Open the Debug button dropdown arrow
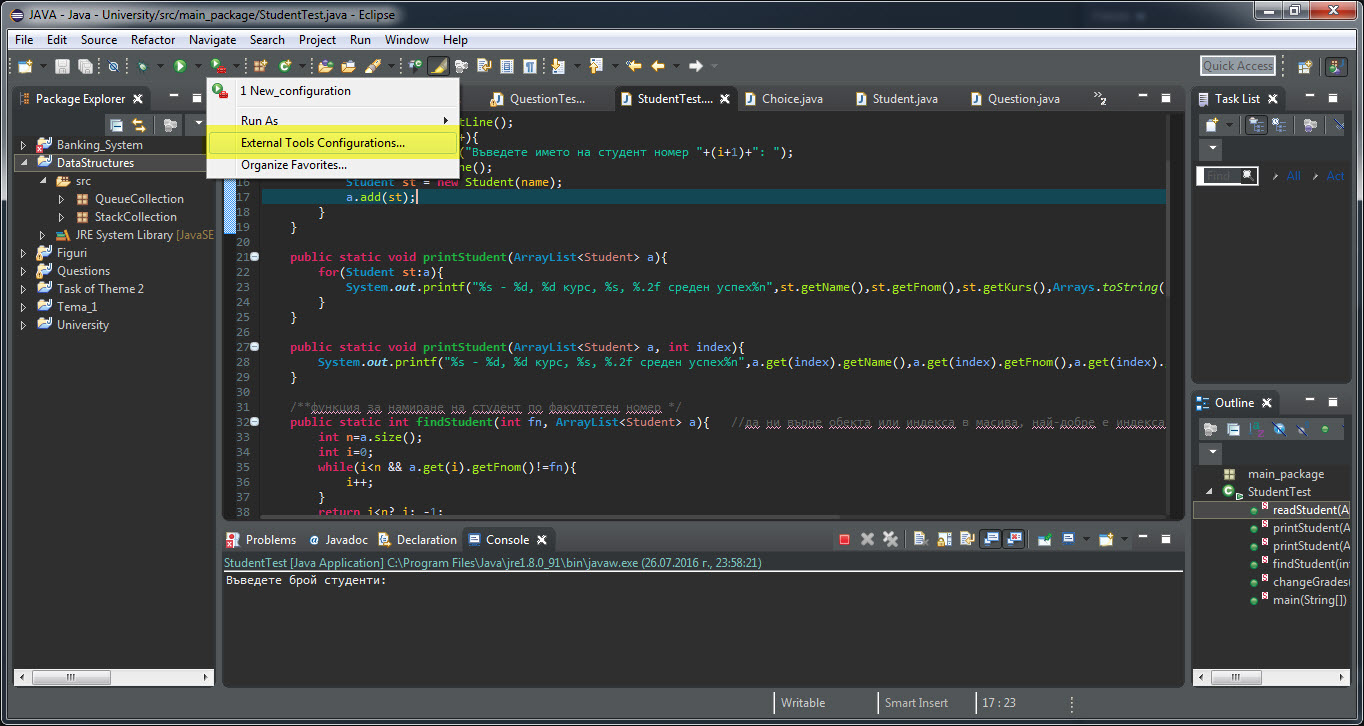1364x726 pixels. [159, 66]
